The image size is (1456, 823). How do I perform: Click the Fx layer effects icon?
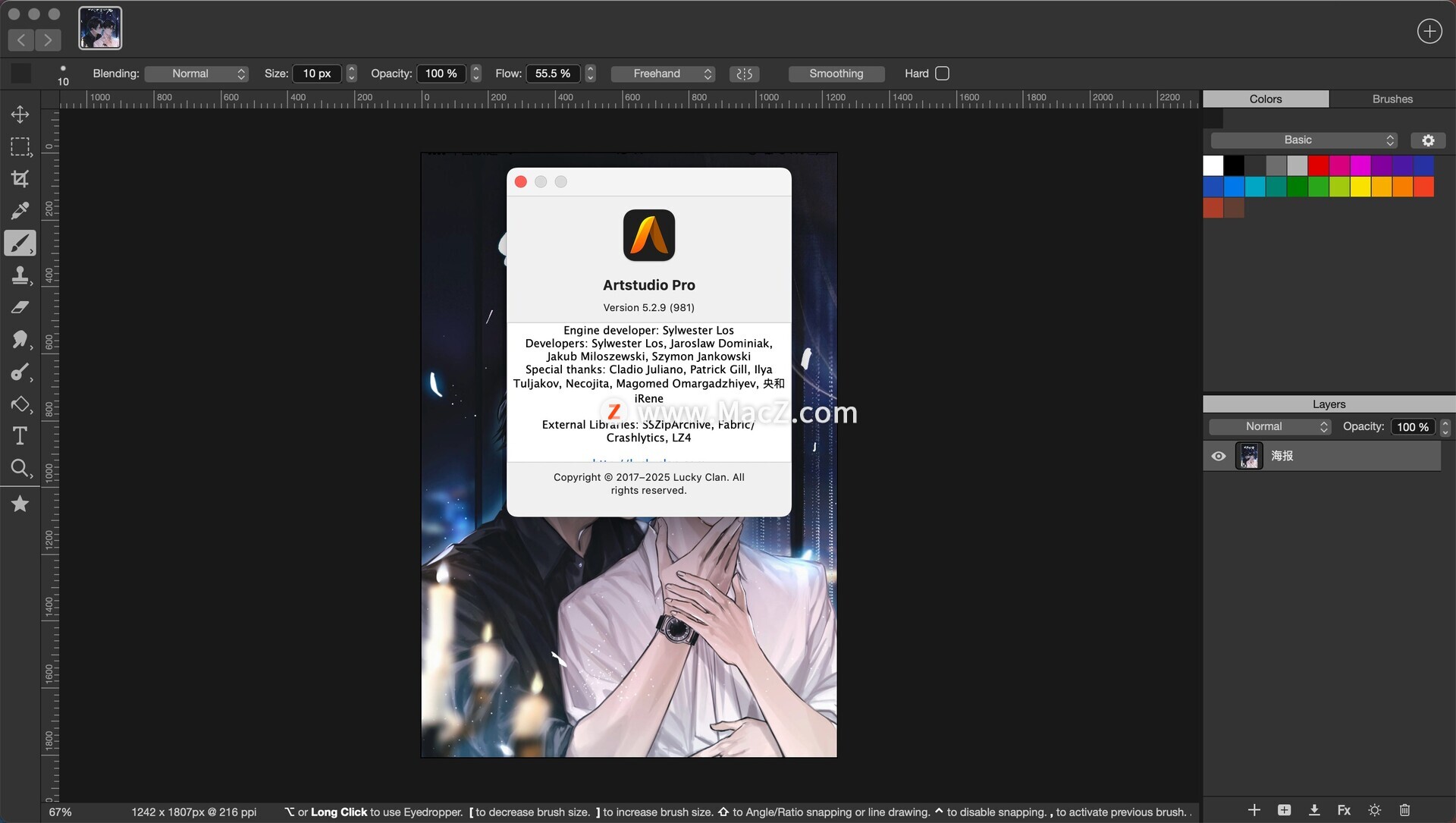point(1344,810)
